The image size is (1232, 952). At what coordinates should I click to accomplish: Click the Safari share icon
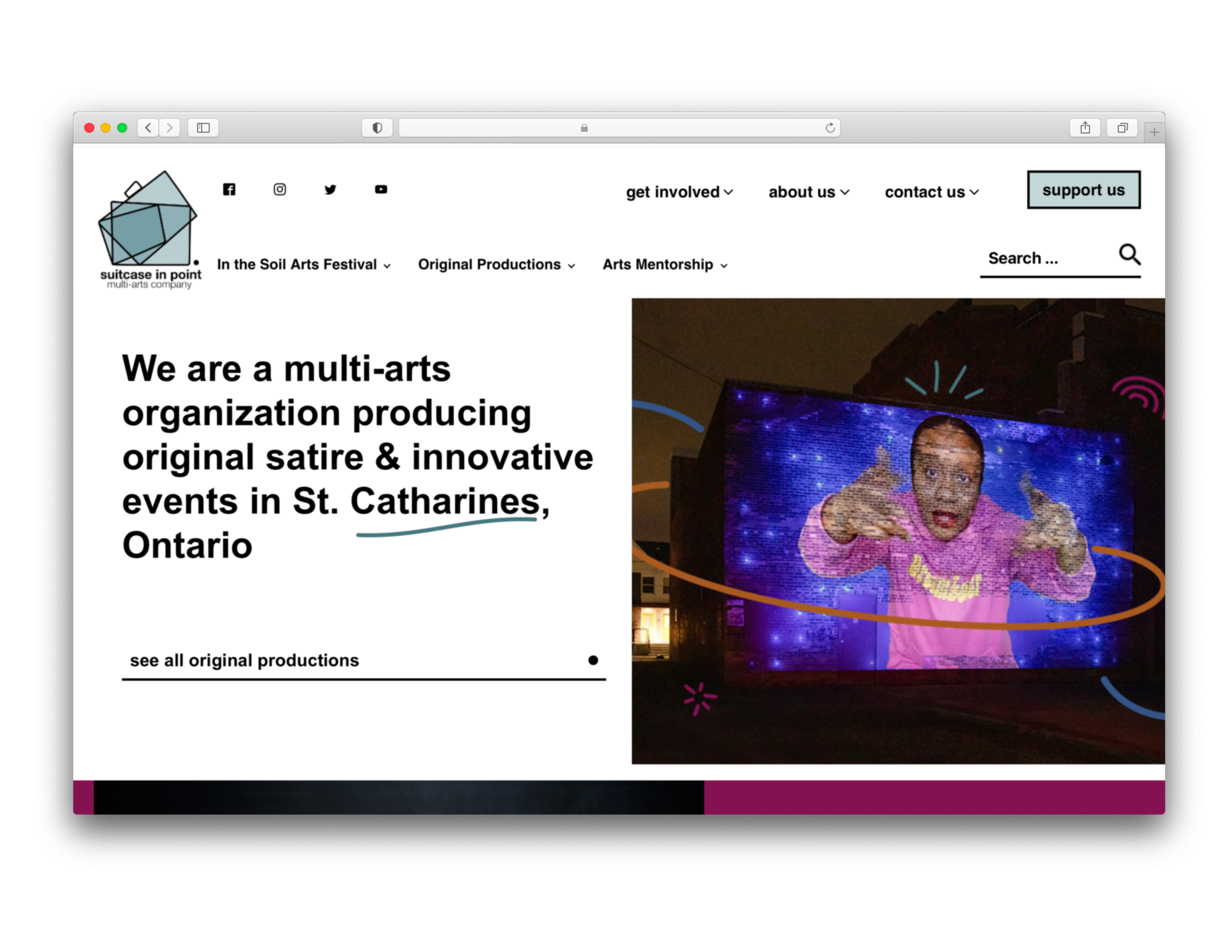[1085, 128]
